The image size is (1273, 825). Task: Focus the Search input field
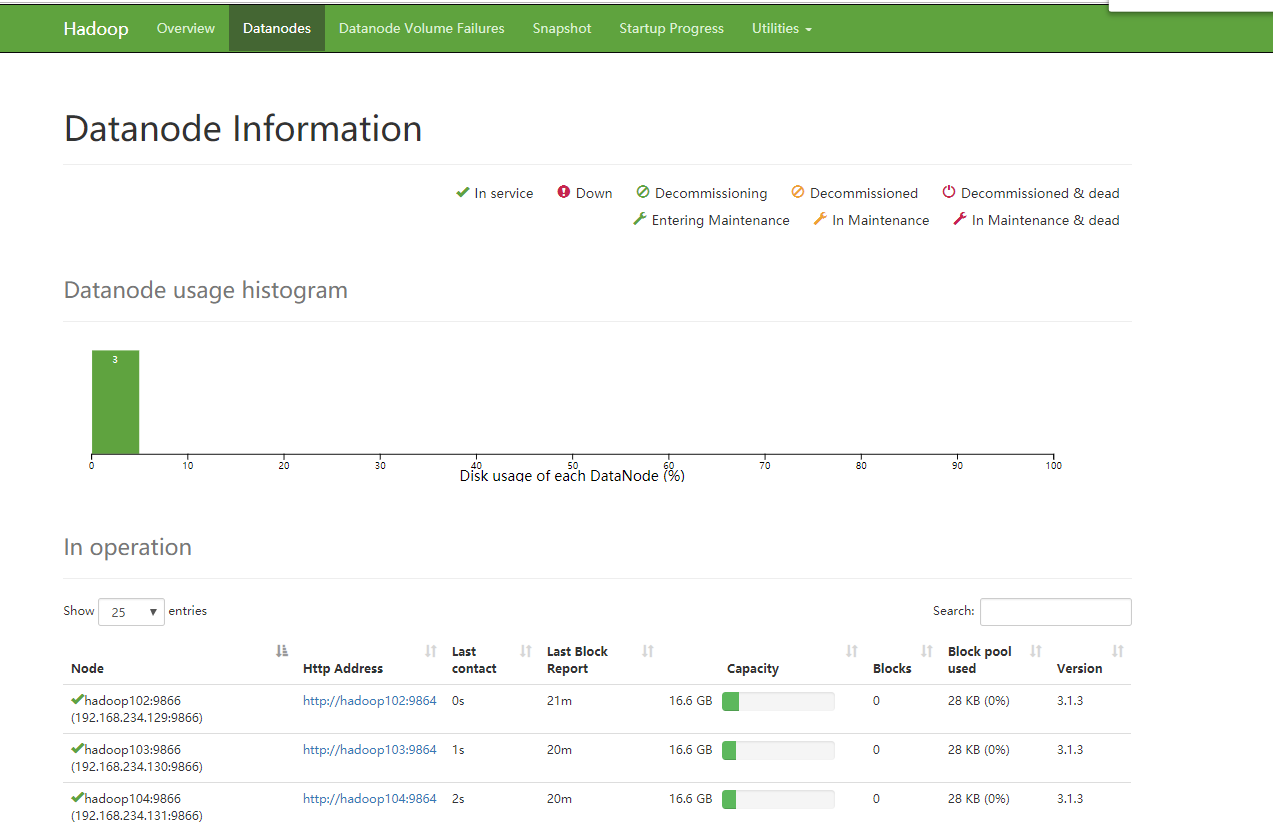pyautogui.click(x=1055, y=612)
